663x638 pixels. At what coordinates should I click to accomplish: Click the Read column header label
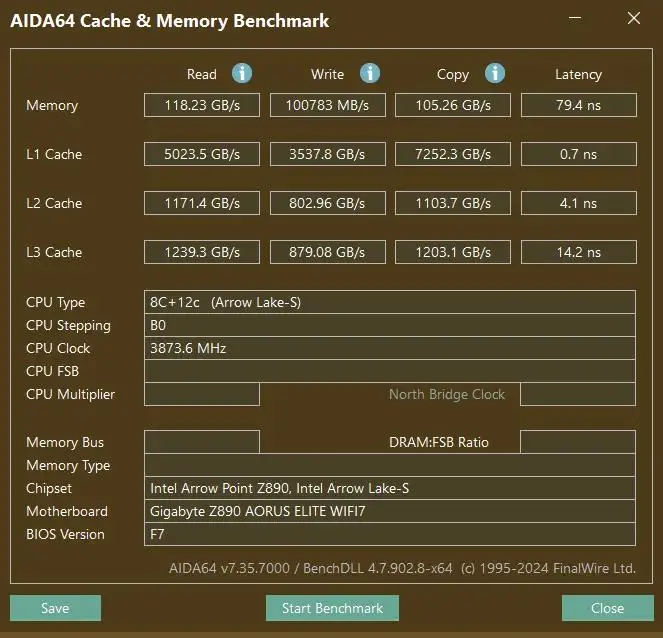pyautogui.click(x=202, y=74)
